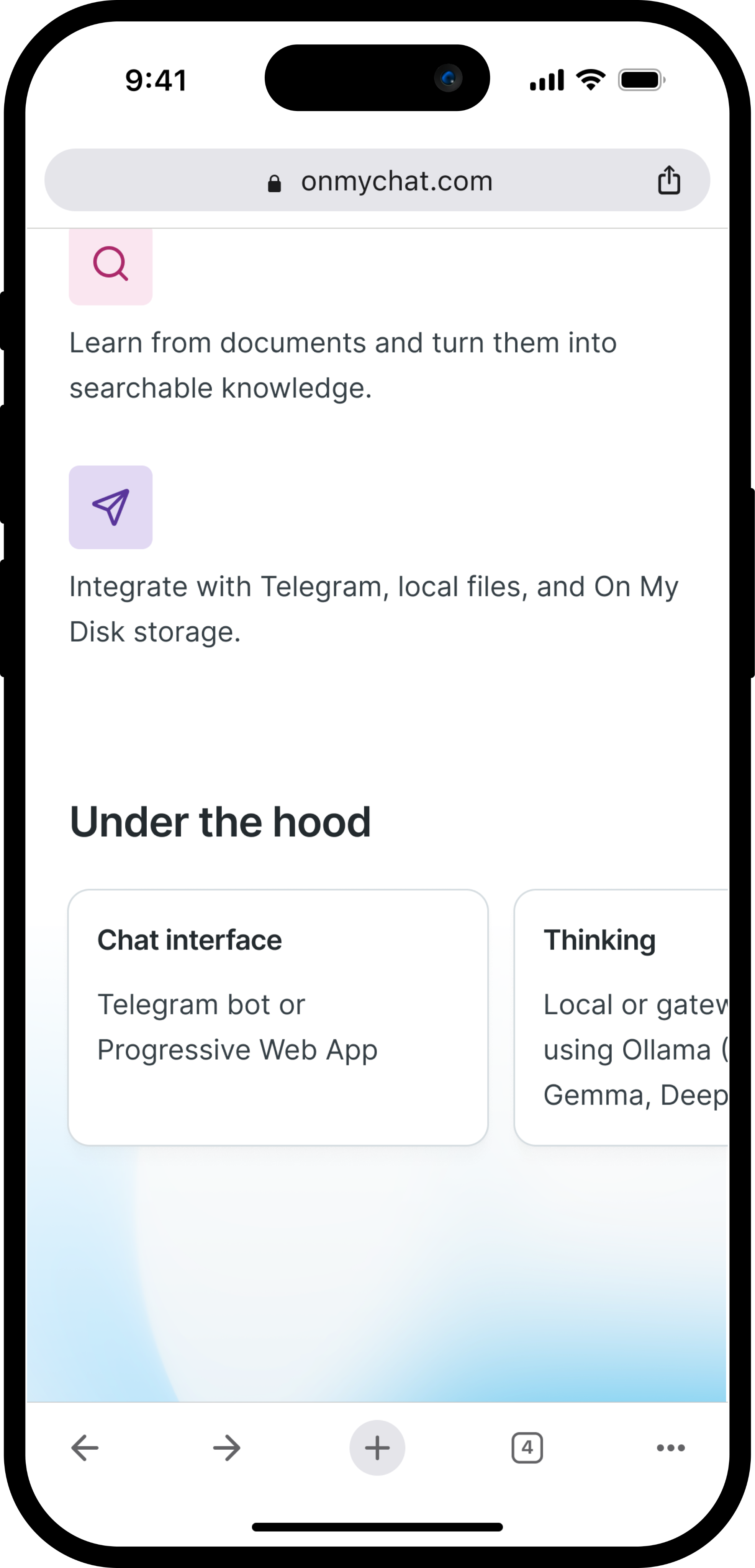This screenshot has width=755, height=1568.
Task: Go forward with the right arrow
Action: 226,1447
